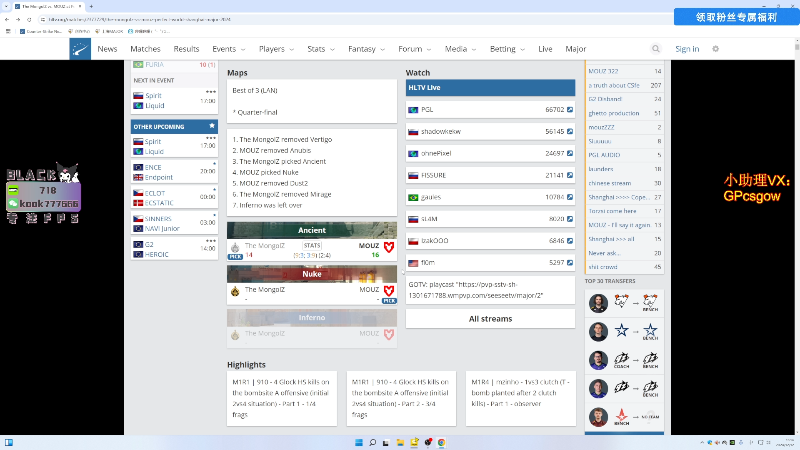Open the Major menu item
Screen dimensions: 800x450
576,49
